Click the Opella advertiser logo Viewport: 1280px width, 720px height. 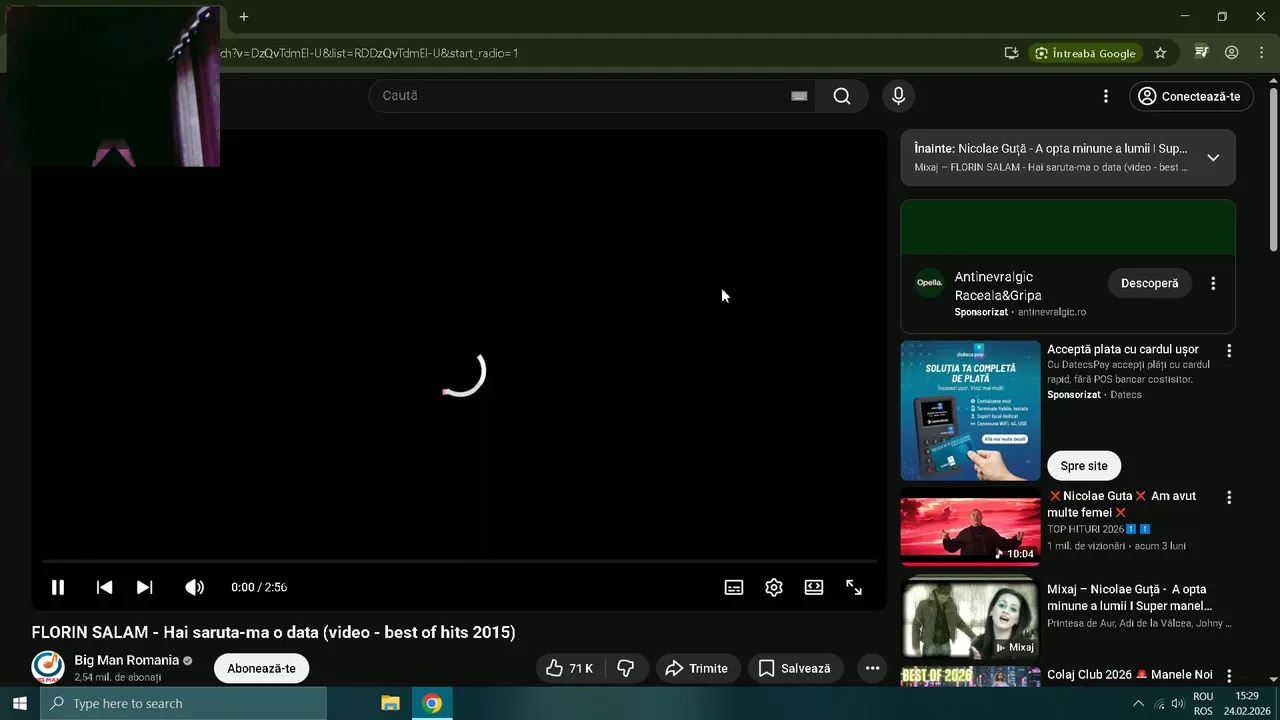(x=930, y=283)
